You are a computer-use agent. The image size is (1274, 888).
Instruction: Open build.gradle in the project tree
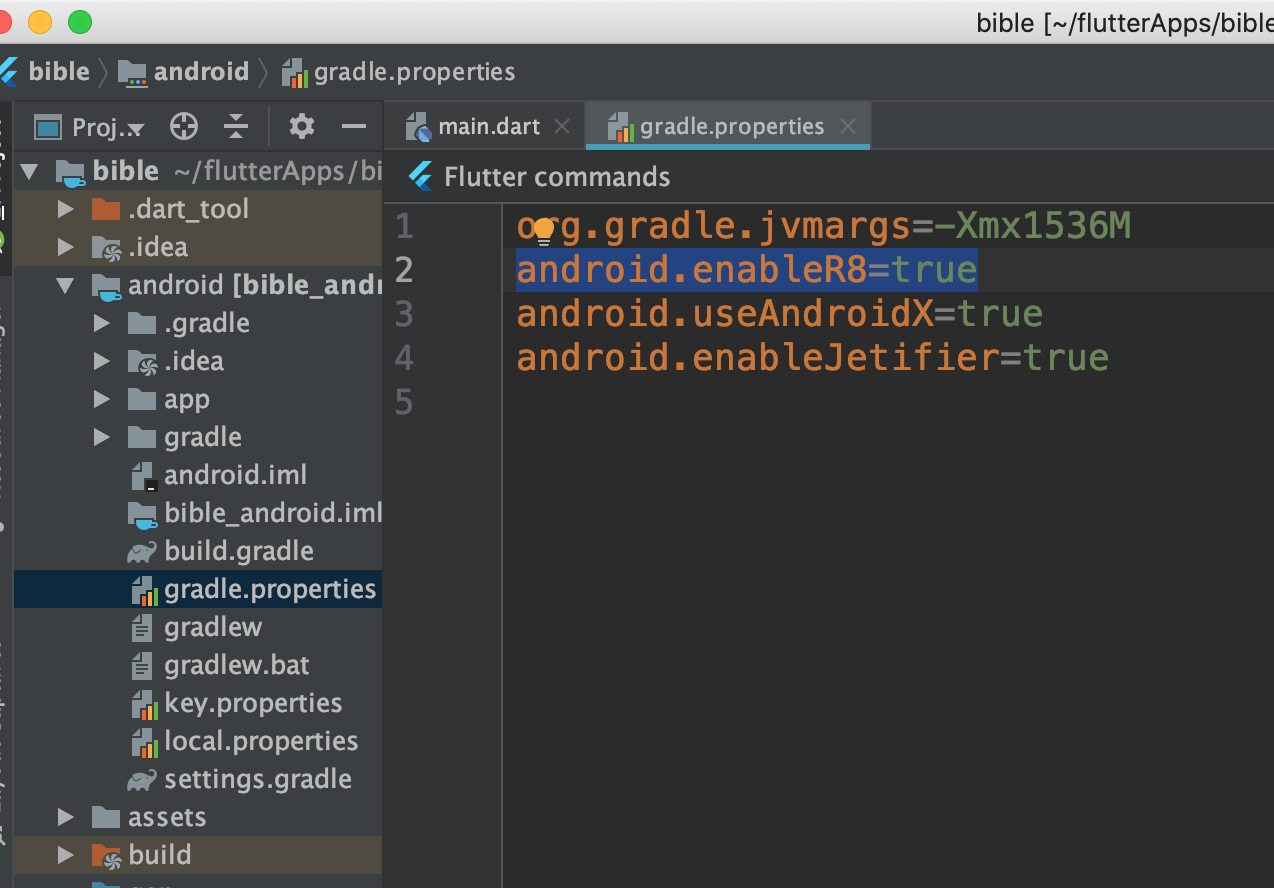238,552
